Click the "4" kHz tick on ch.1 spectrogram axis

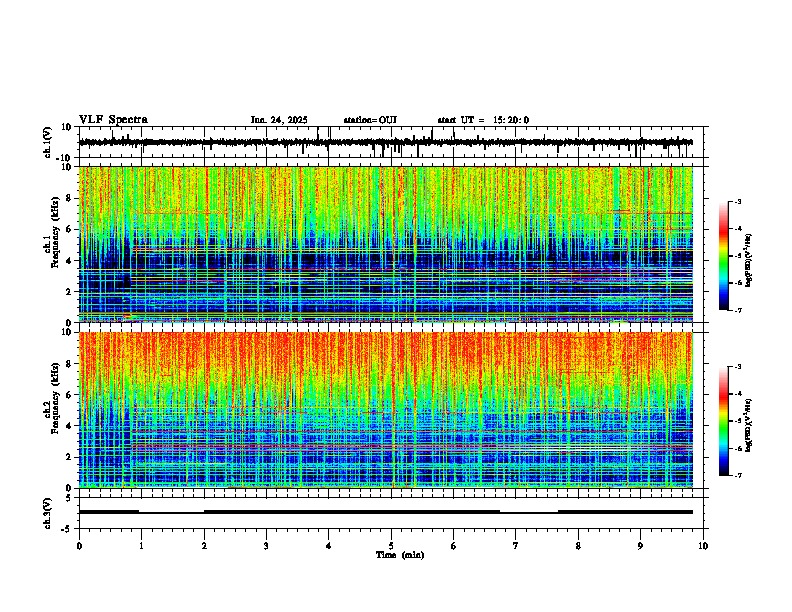tap(69, 261)
